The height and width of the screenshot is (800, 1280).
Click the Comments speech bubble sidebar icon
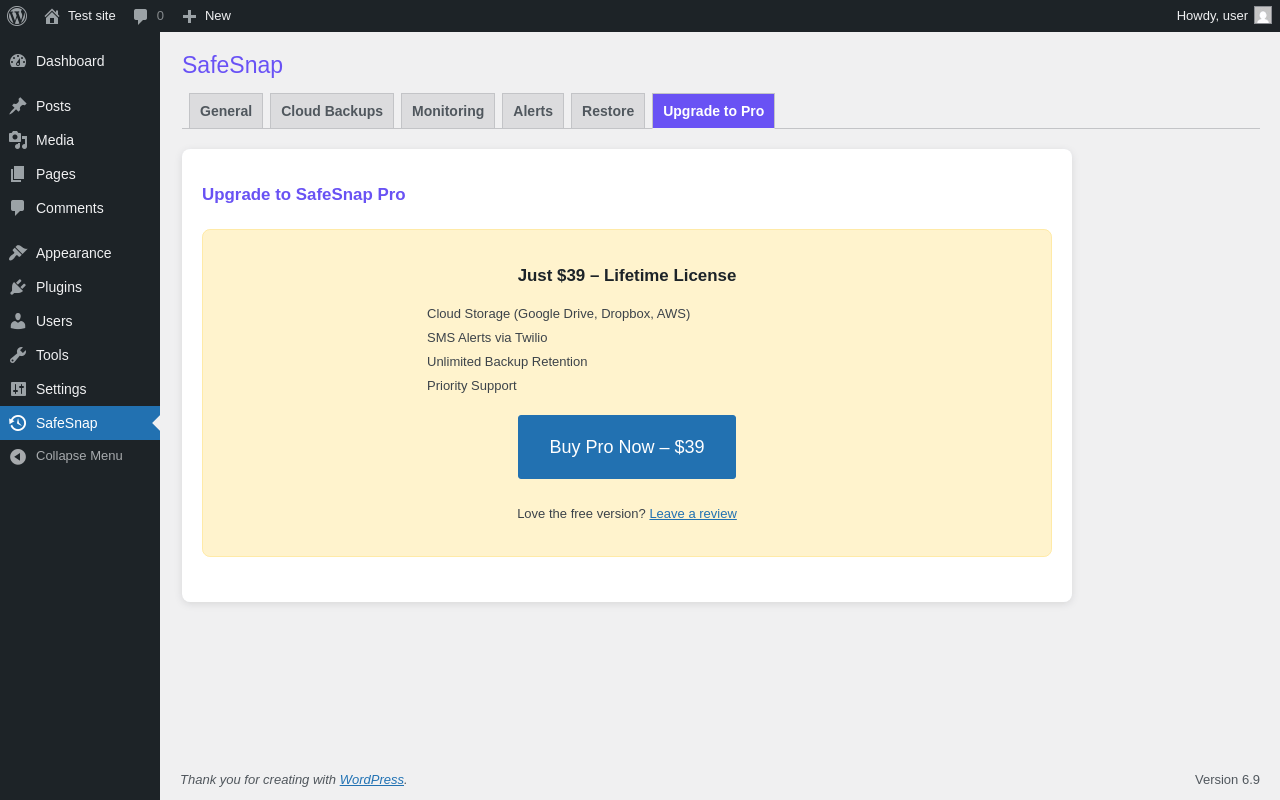click(x=18, y=208)
